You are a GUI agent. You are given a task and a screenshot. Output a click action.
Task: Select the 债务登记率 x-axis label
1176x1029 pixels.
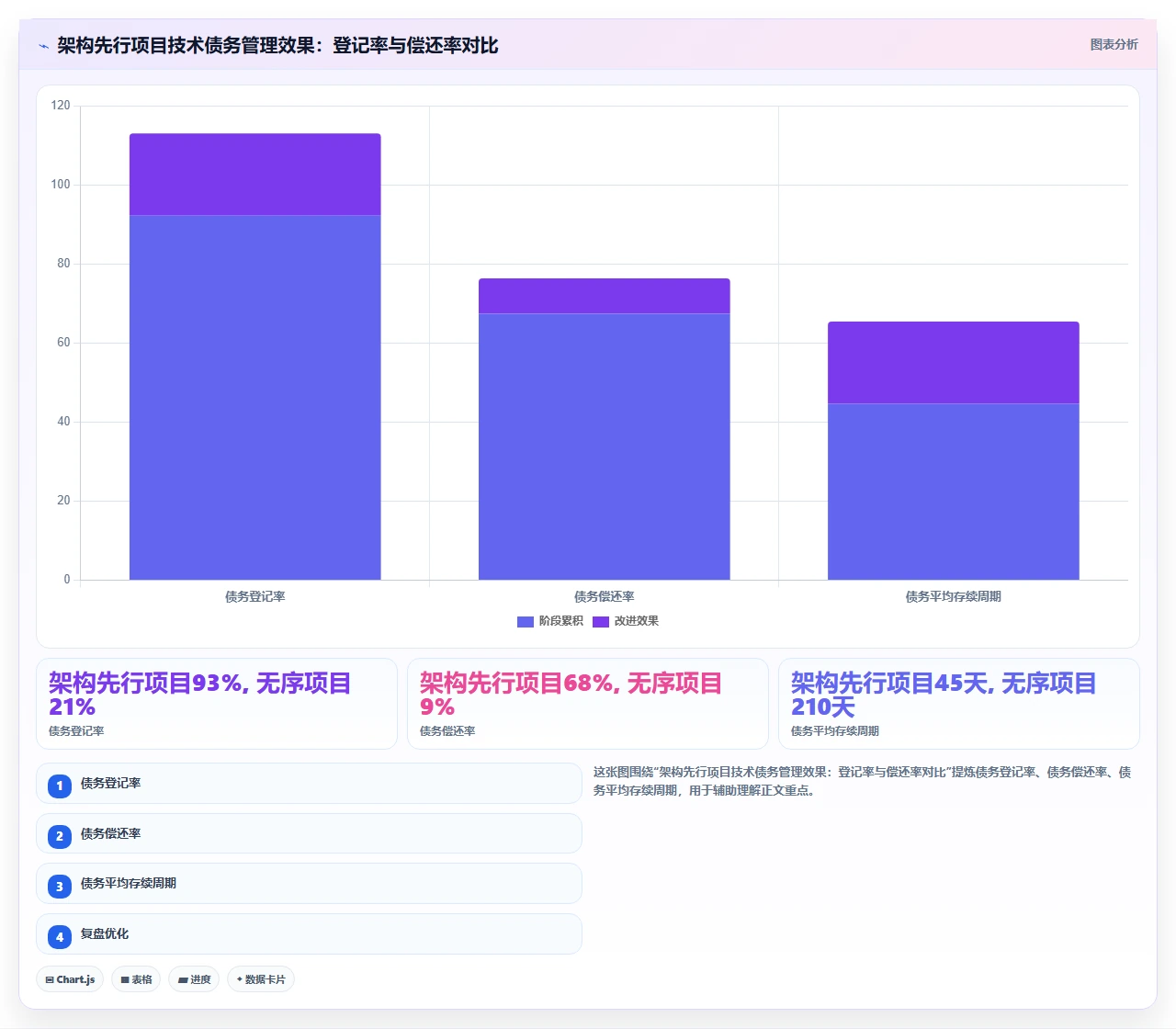255,597
